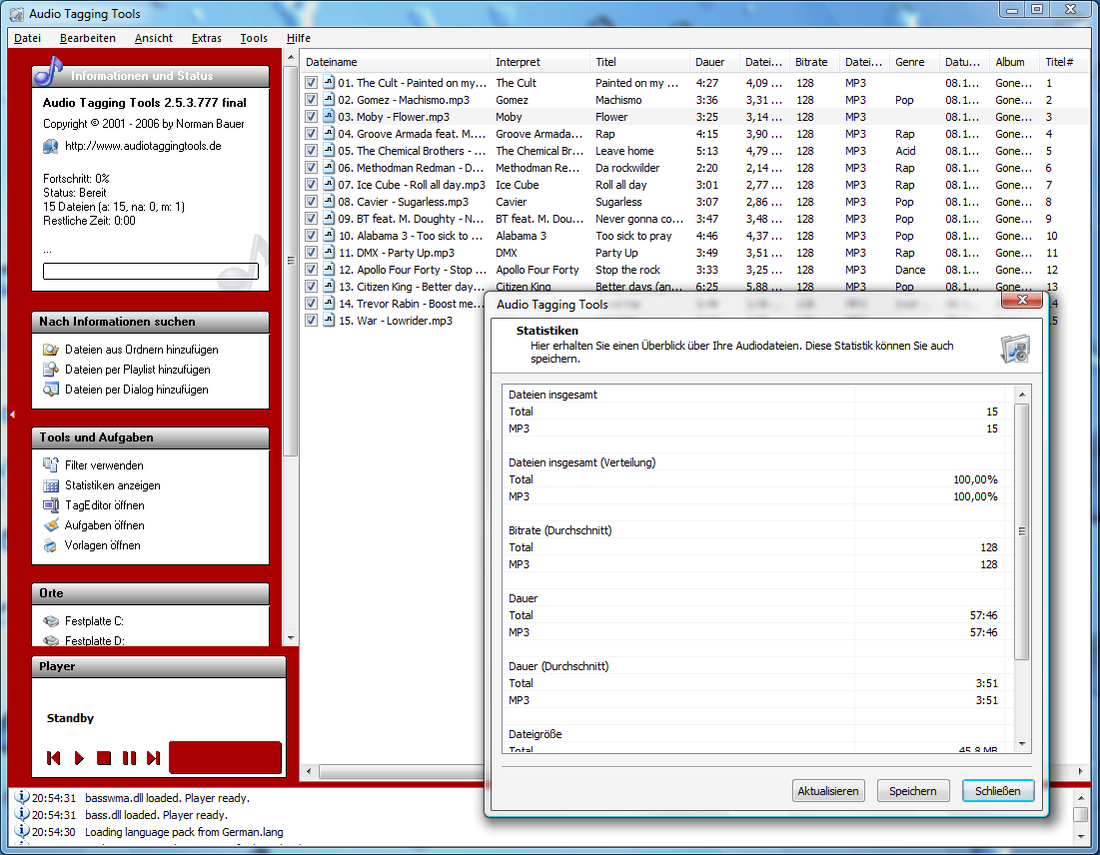Sort by the Interpret column header
The height and width of the screenshot is (855, 1100).
click(539, 62)
